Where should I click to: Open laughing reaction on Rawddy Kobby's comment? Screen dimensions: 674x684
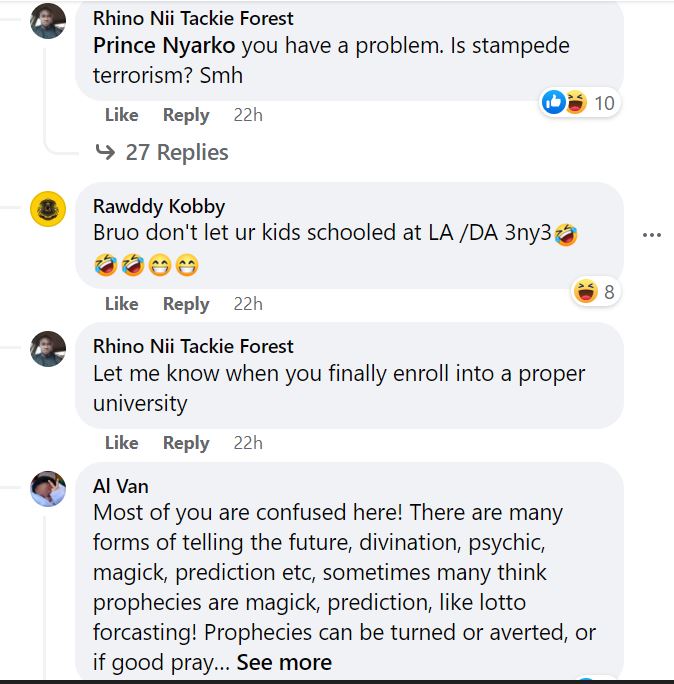click(x=585, y=292)
